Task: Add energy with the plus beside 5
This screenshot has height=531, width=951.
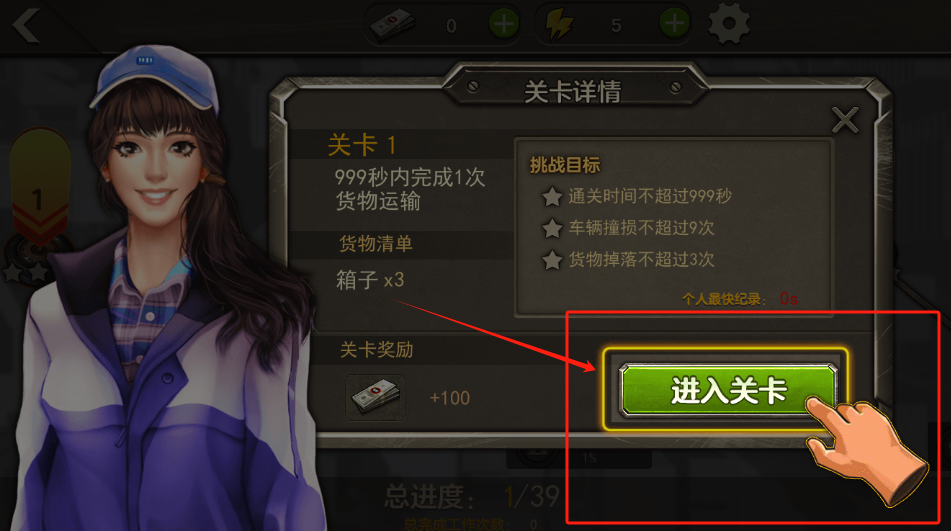Action: [x=674, y=24]
